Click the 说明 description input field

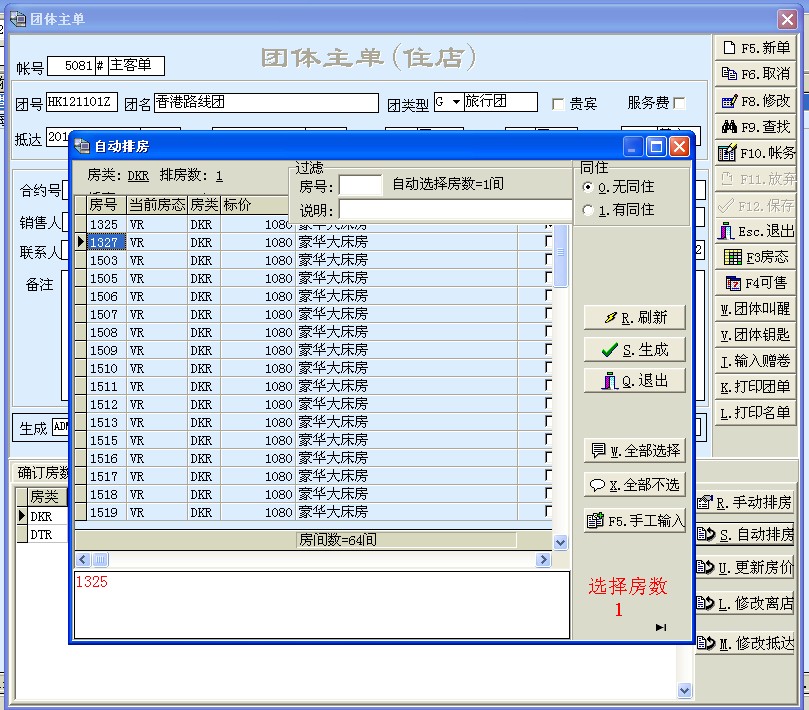click(455, 210)
